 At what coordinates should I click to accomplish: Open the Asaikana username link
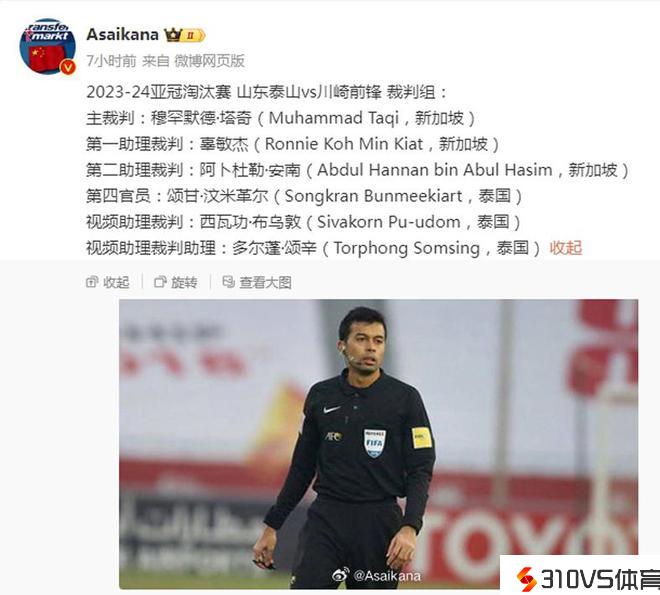(122, 35)
